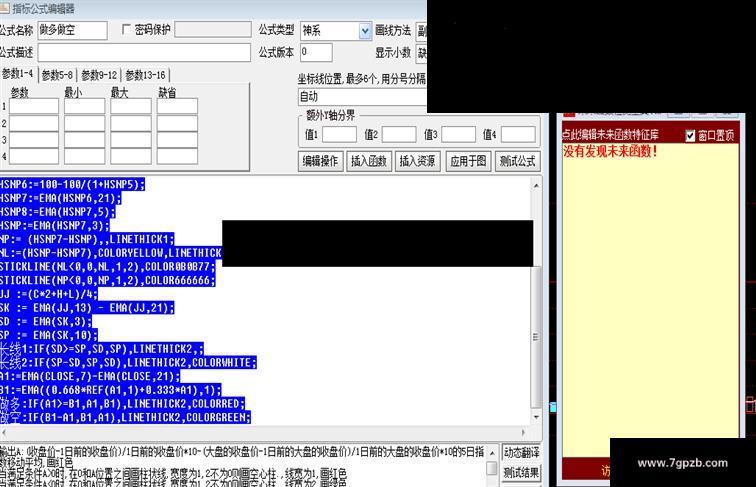Viewport: 756px width, 487px height.
Task: Switch to the 参数1-4 tab
Action: point(18,74)
